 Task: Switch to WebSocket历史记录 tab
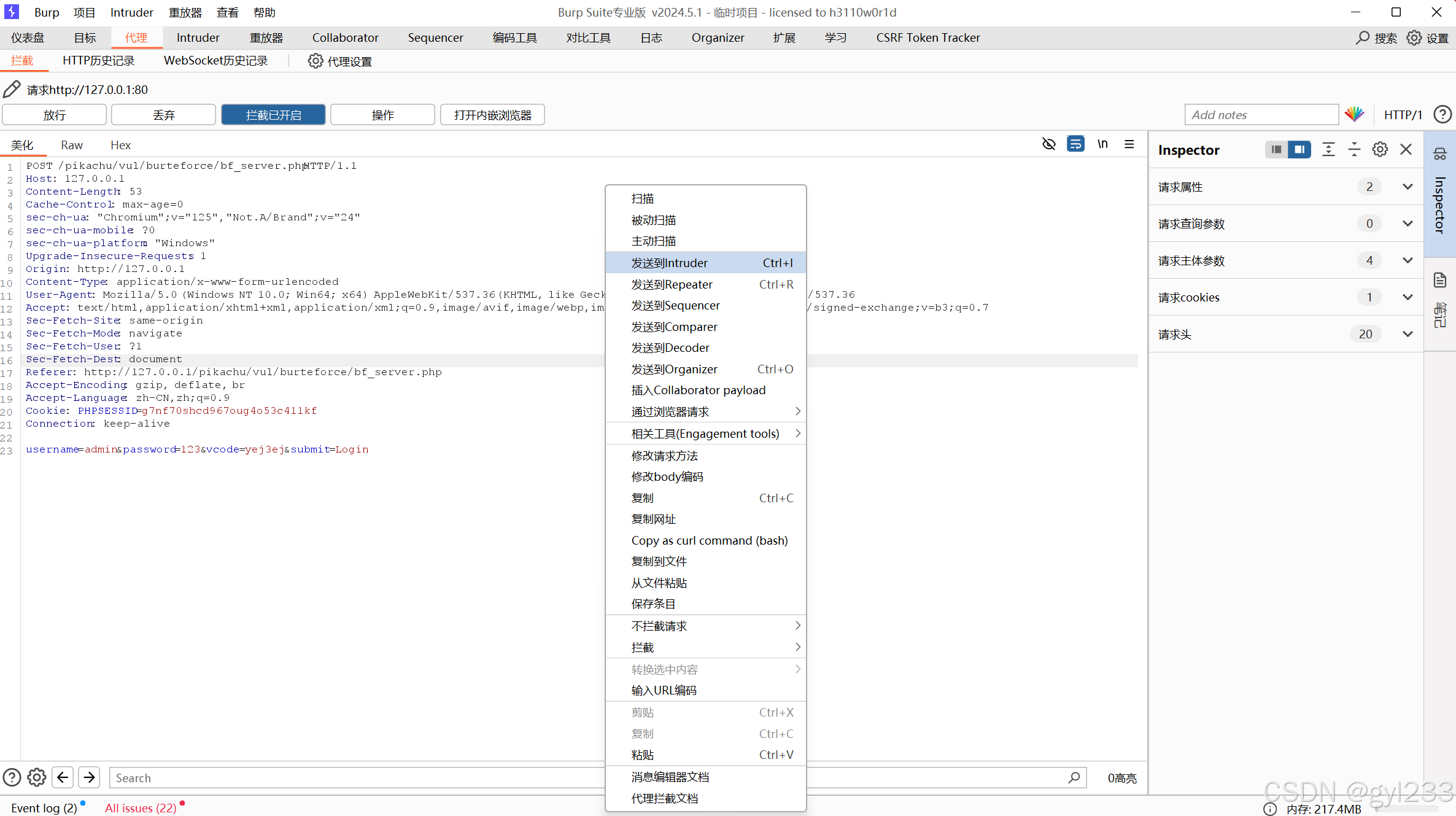[x=216, y=61]
